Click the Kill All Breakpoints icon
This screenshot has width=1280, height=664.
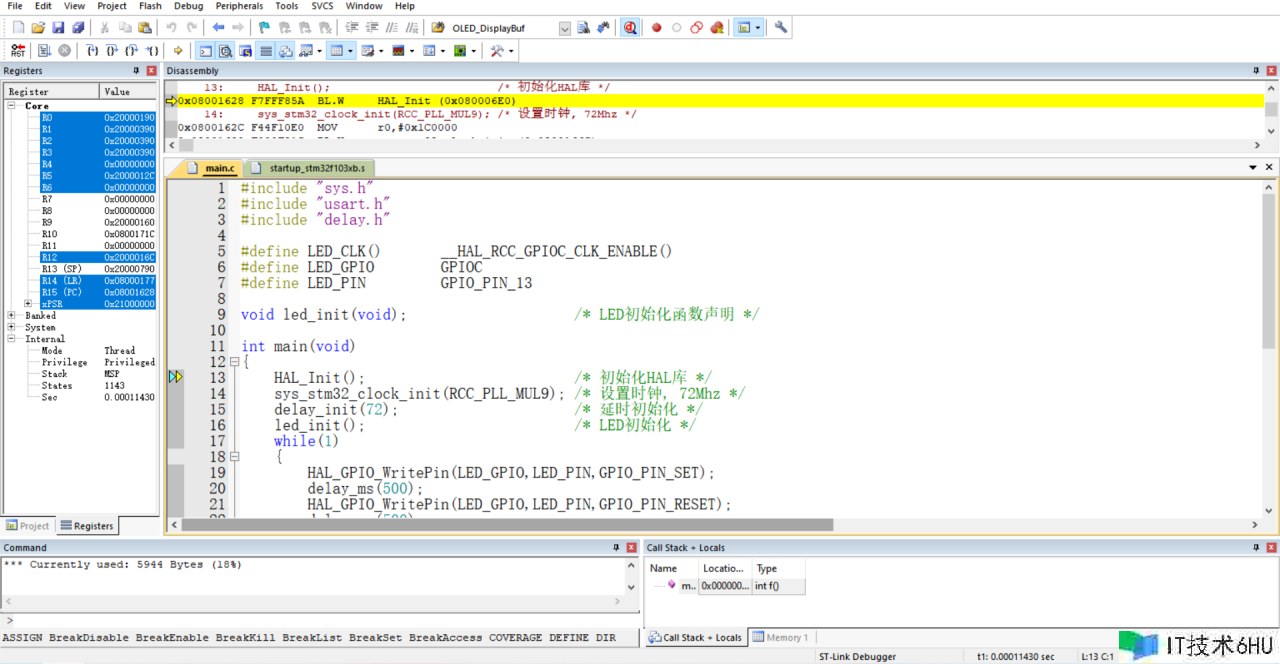[x=717, y=28]
